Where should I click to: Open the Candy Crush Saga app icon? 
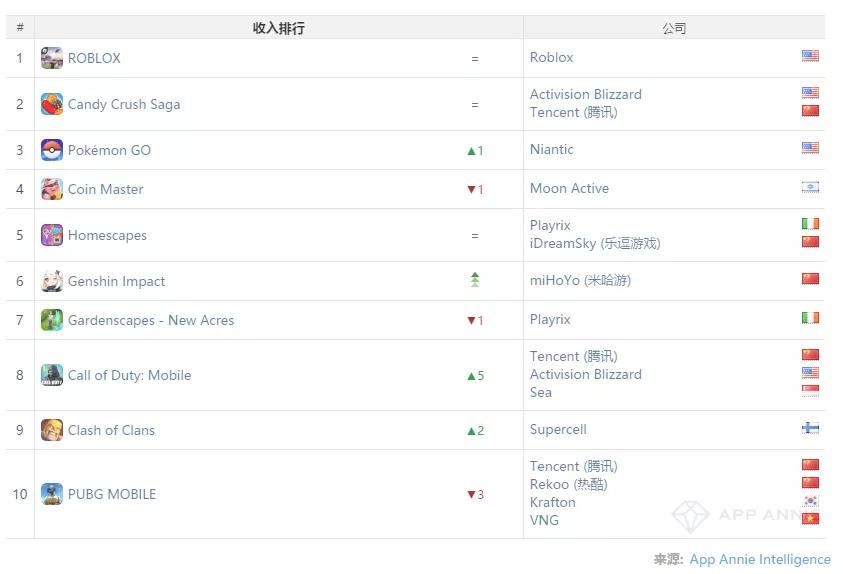(52, 104)
